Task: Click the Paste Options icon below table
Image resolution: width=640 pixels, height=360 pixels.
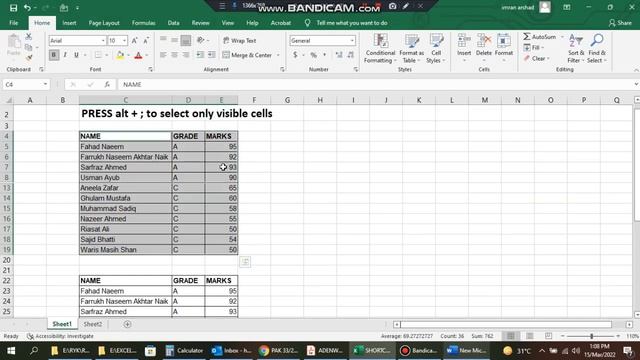Action: [x=245, y=262]
